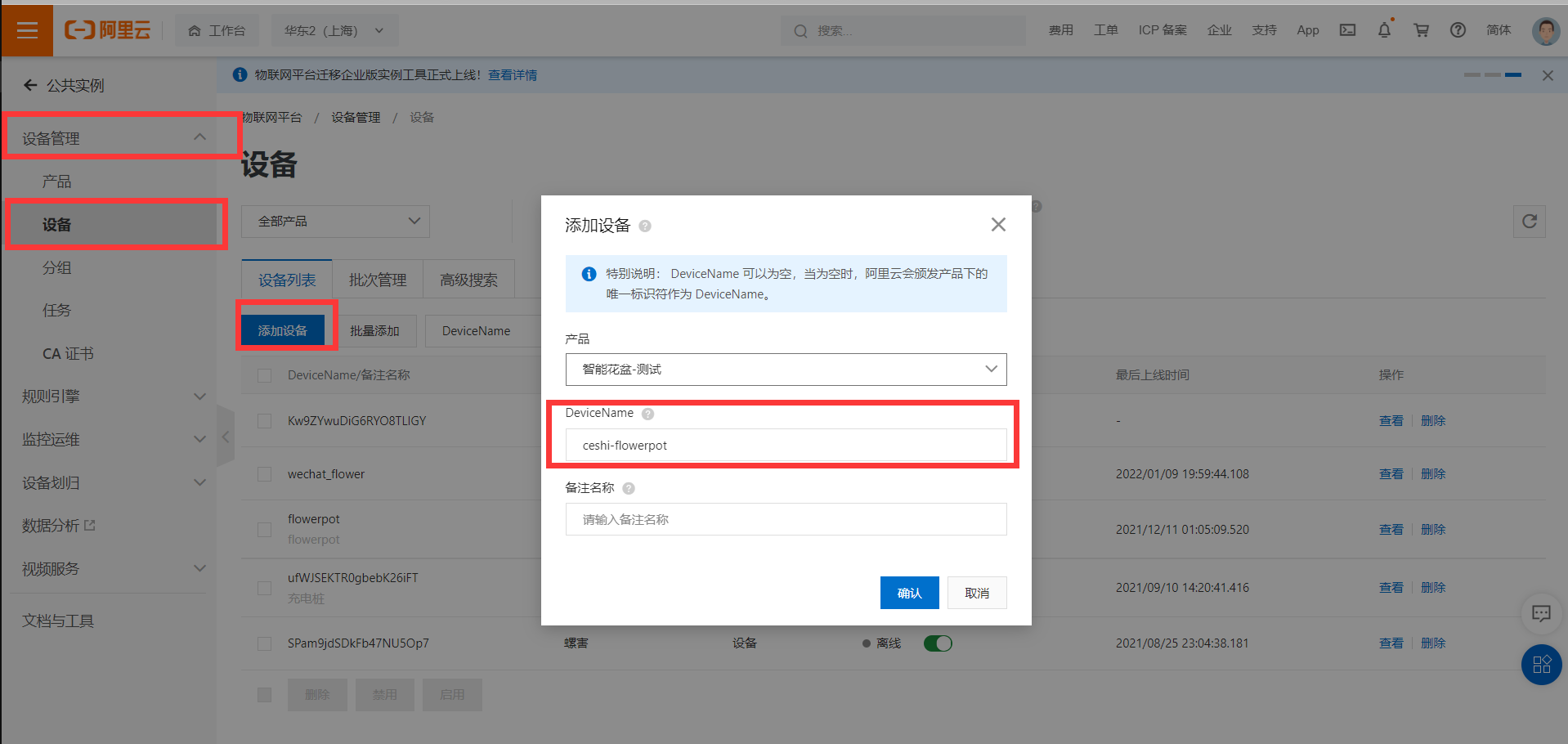Open the Cloud Shell terminal icon
Image resolution: width=1568 pixels, height=744 pixels.
(1347, 30)
